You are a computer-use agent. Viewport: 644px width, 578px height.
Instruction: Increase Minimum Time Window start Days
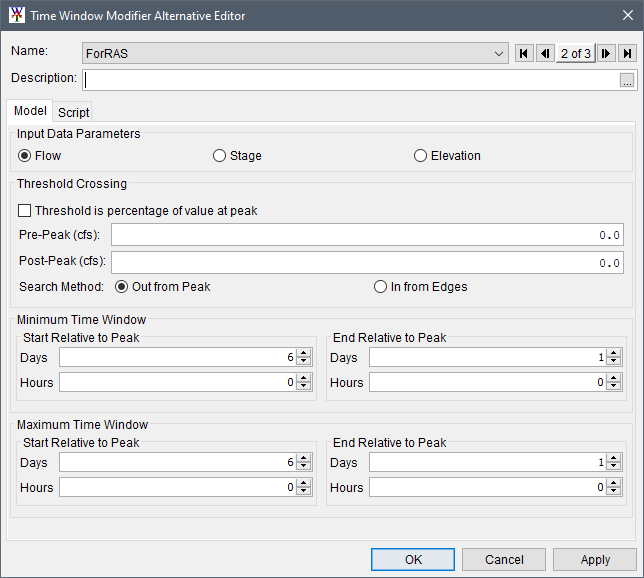[303, 353]
